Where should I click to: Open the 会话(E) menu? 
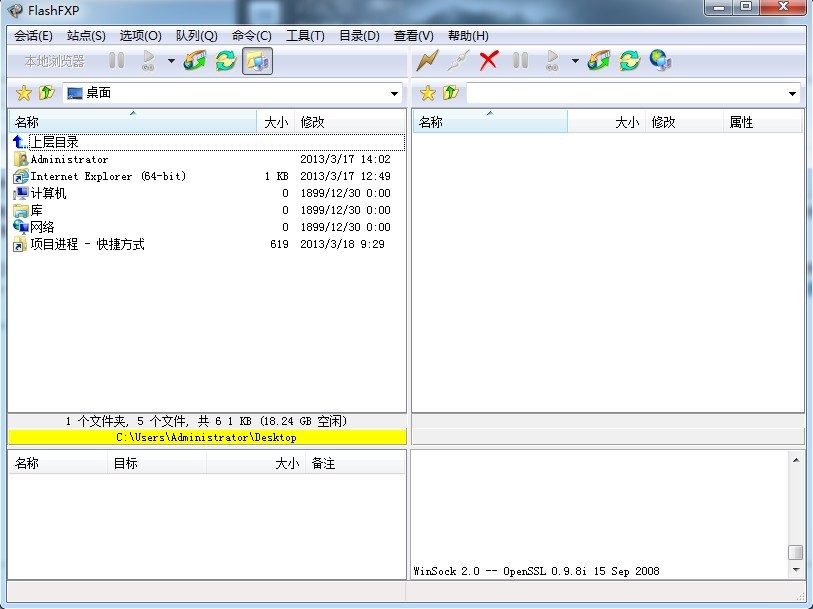tap(33, 36)
